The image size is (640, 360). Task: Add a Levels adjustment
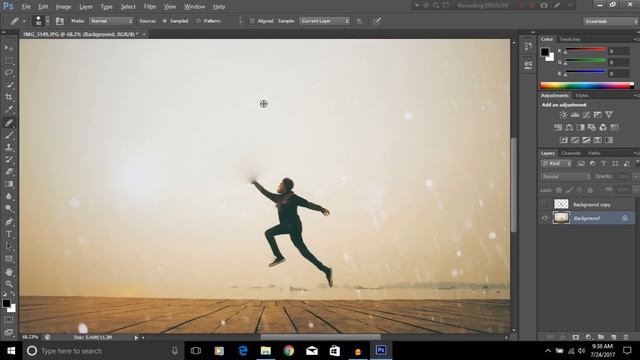575,115
